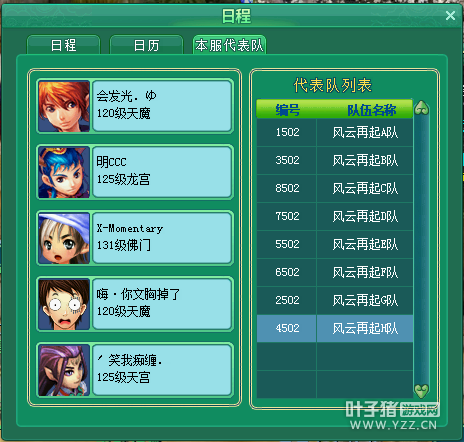This screenshot has width=464, height=442.
Task: Switch to the 日程 tab
Action: tap(63, 45)
